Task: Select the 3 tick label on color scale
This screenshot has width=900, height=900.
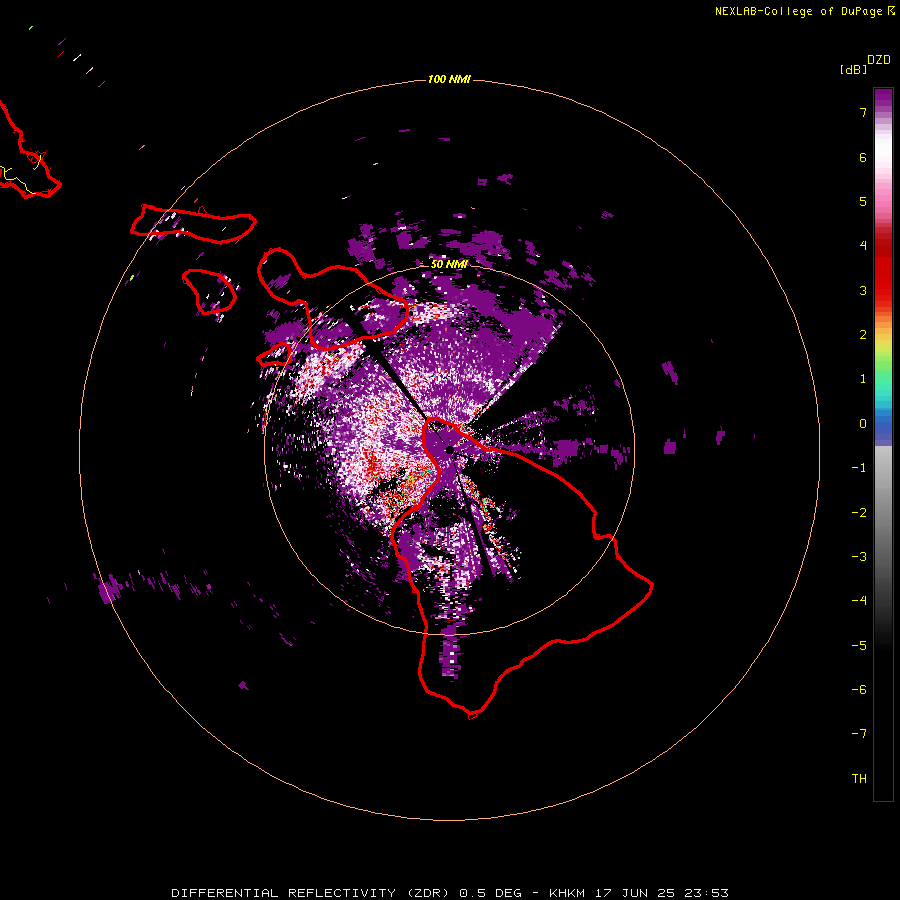Action: [863, 290]
